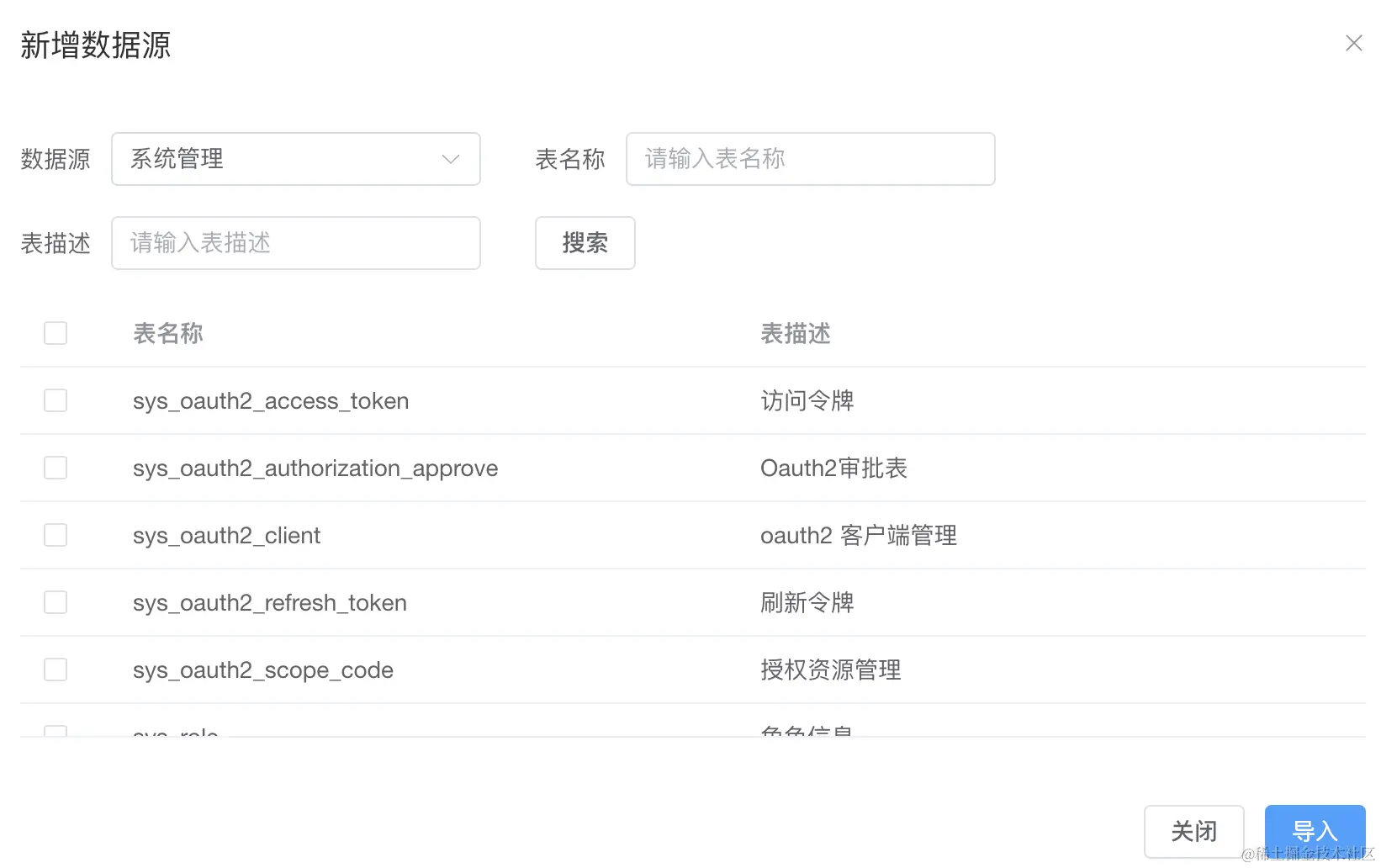Check the box for sys_oauth2_refresh_token
The height and width of the screenshot is (868, 1381).
(56, 602)
